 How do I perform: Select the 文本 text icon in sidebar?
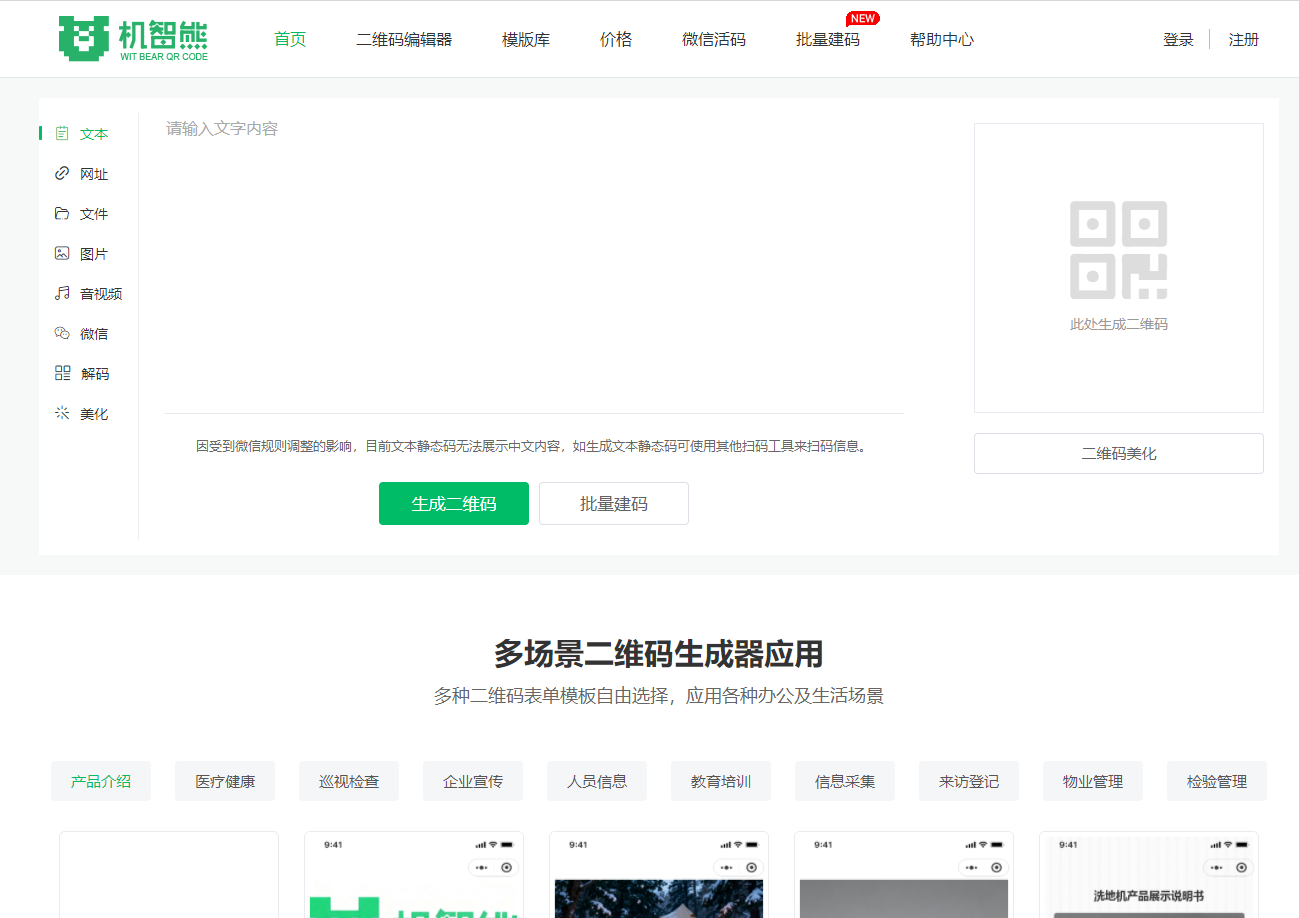[62, 133]
